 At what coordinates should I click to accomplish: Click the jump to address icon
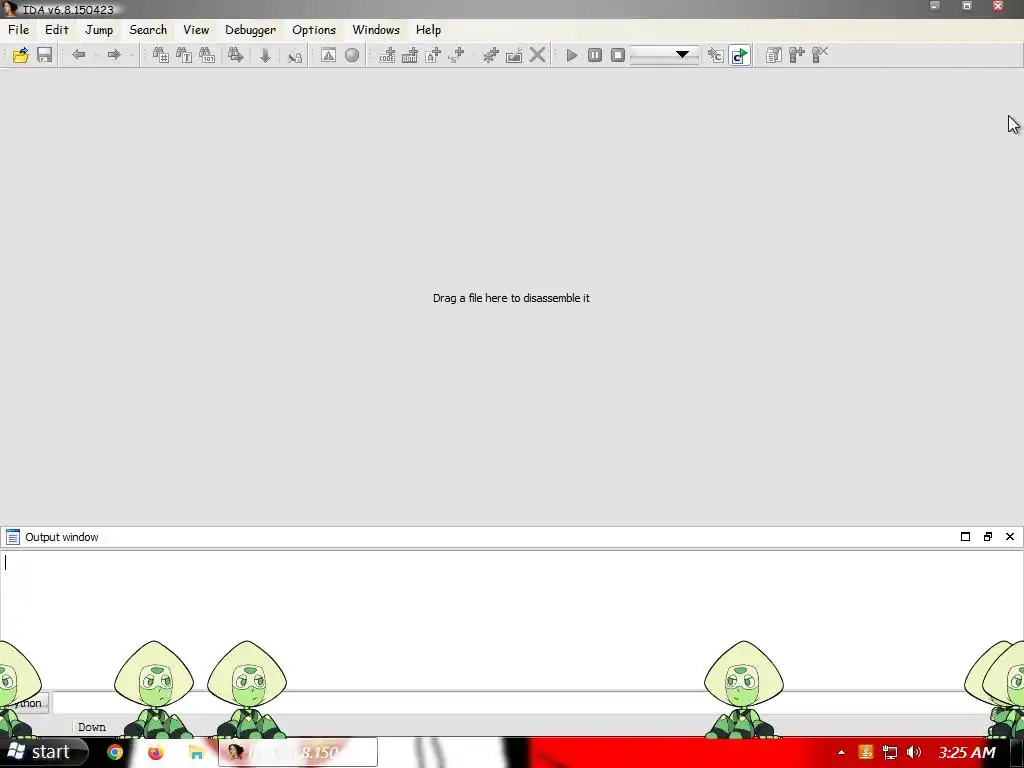[x=295, y=56]
